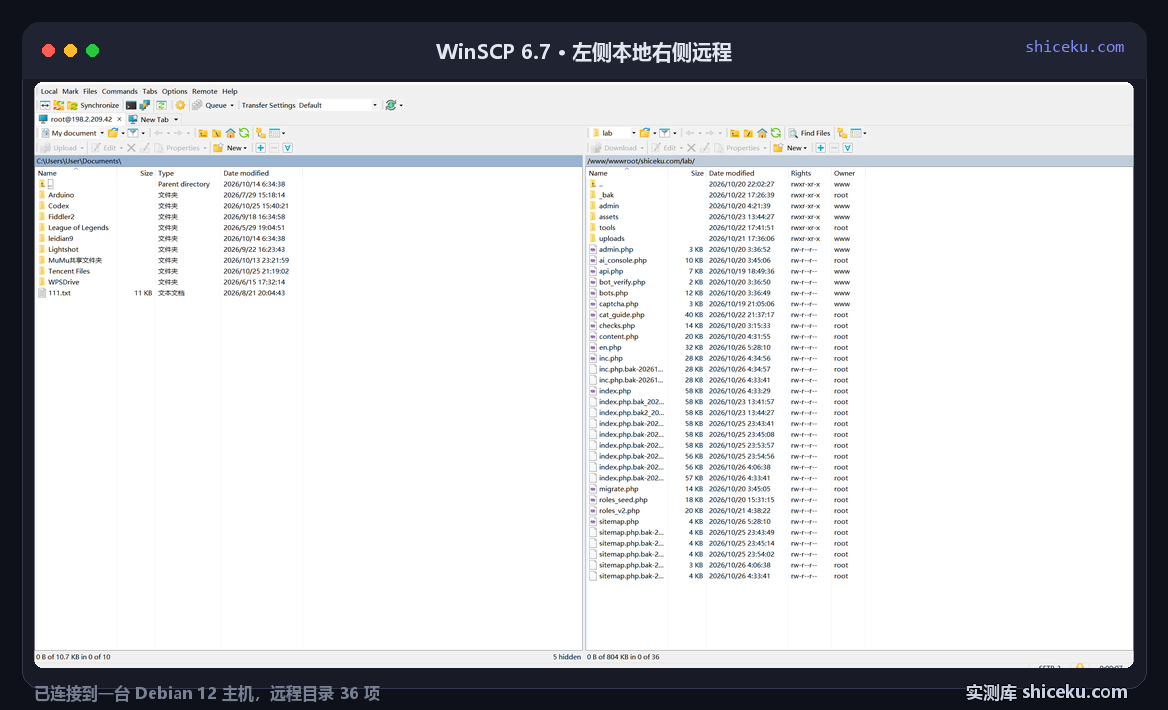Refresh the remote panel listing
The width and height of the screenshot is (1168, 710).
pyautogui.click(x=775, y=133)
